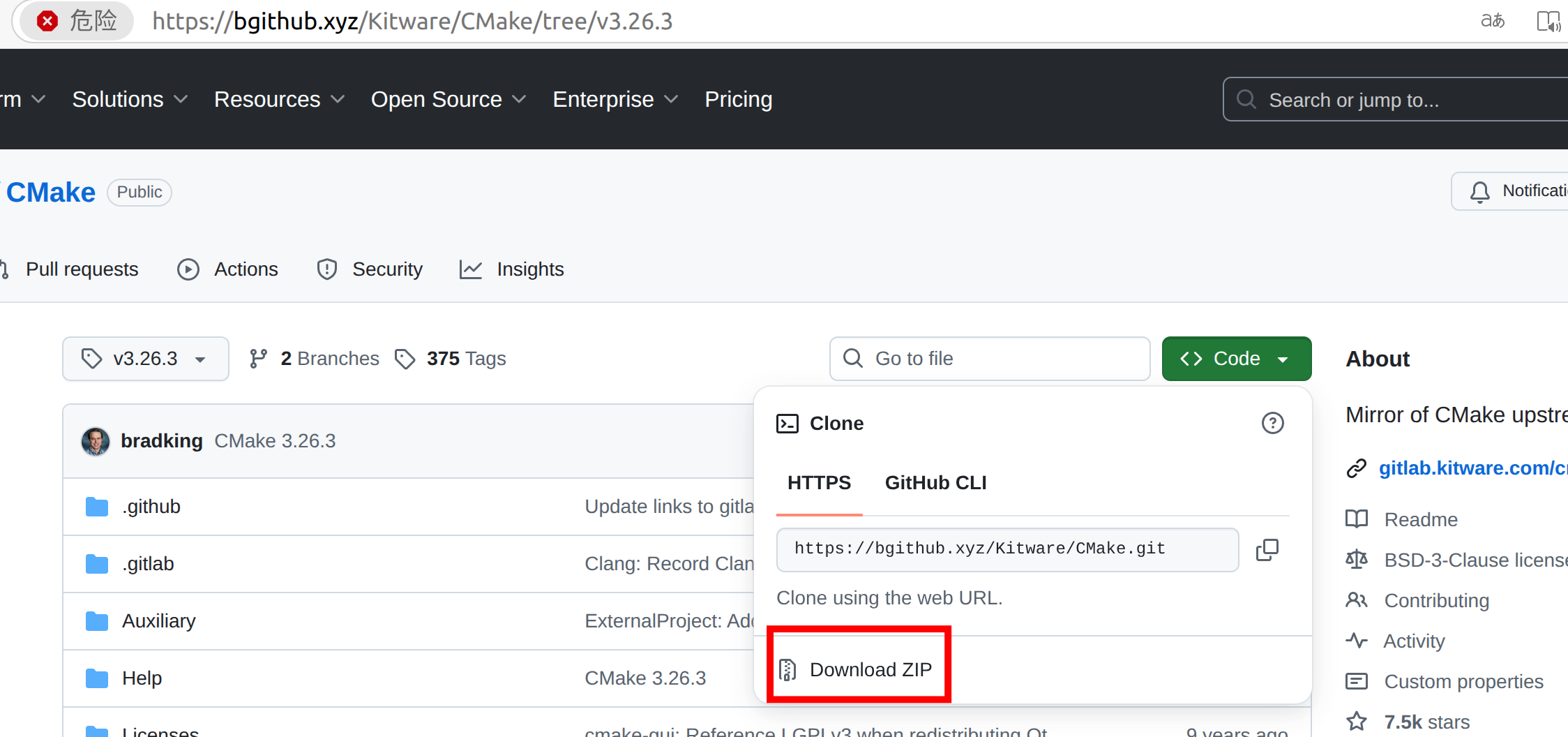Open the Readme link in About

pos(1421,519)
